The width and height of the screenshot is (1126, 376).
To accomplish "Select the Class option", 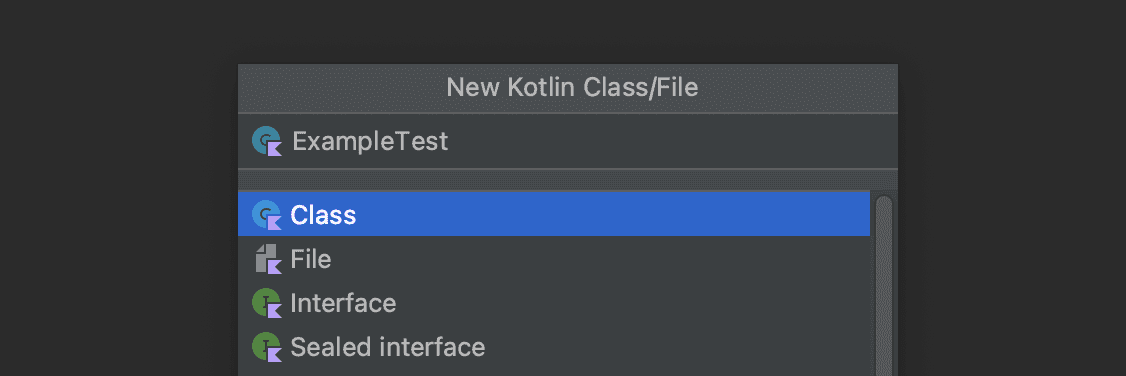I will pos(323,215).
